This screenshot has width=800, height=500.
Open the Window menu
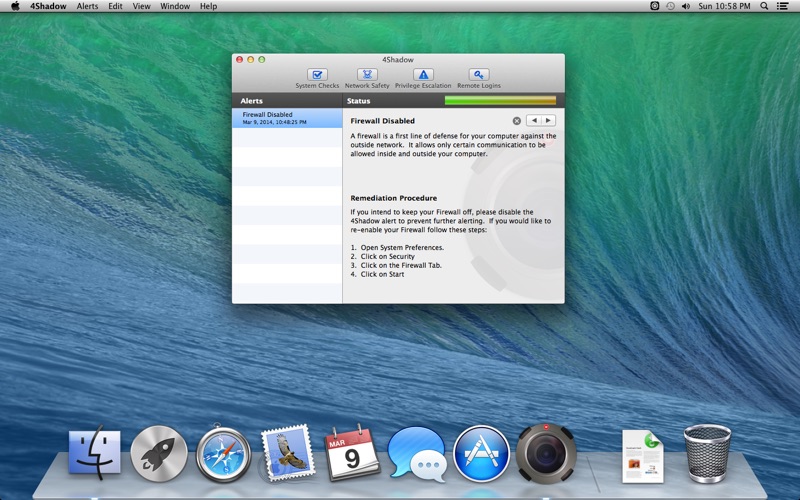175,6
